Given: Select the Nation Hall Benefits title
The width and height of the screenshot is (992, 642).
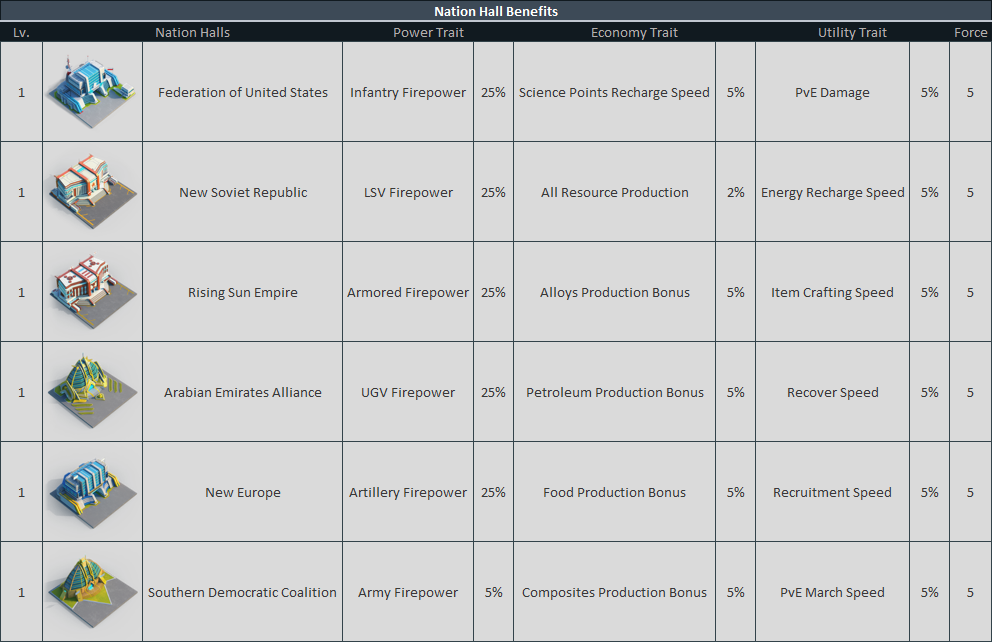Looking at the screenshot, I should pyautogui.click(x=496, y=11).
